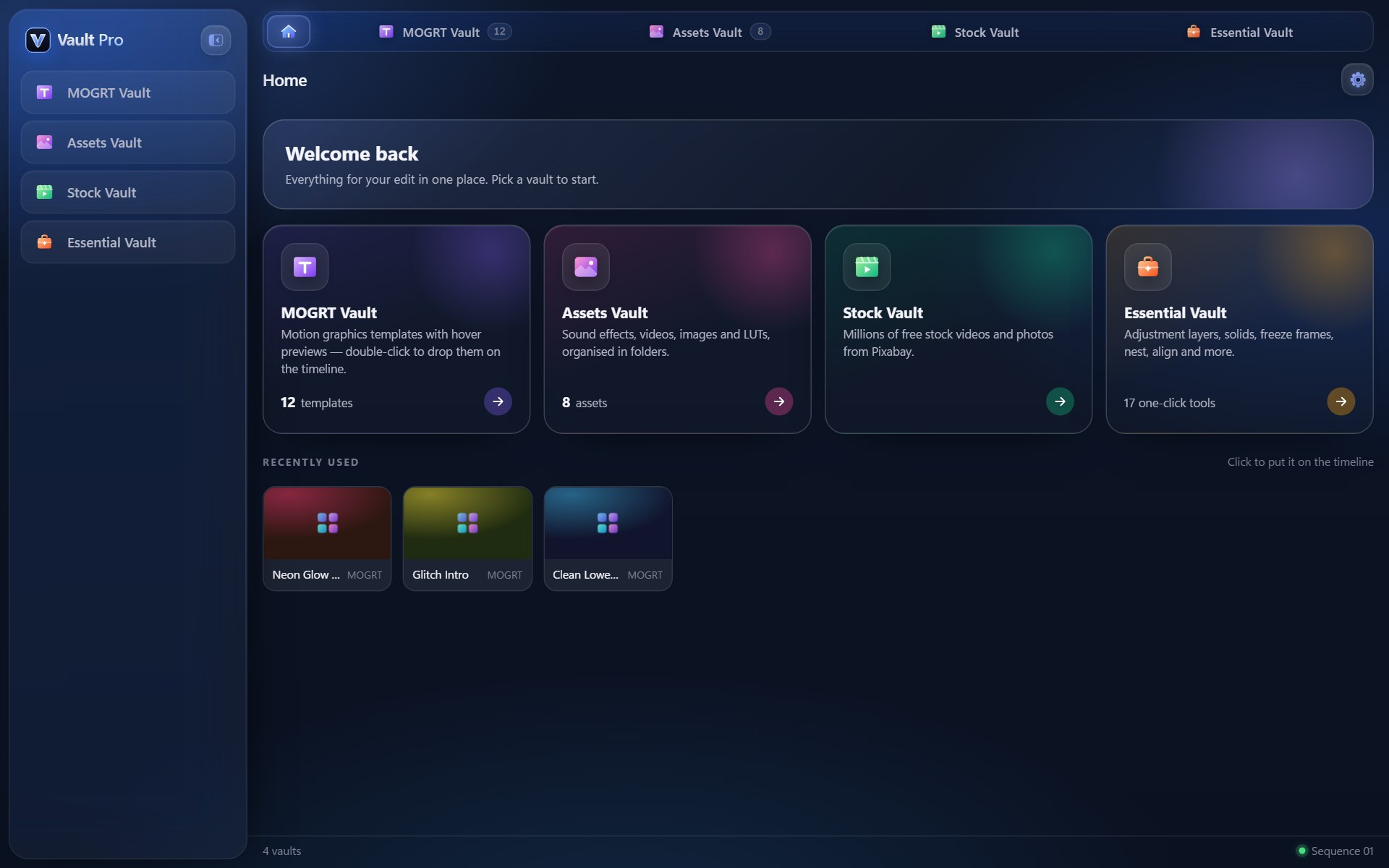Click the Essential Vault tab briefcase icon

tap(1194, 32)
